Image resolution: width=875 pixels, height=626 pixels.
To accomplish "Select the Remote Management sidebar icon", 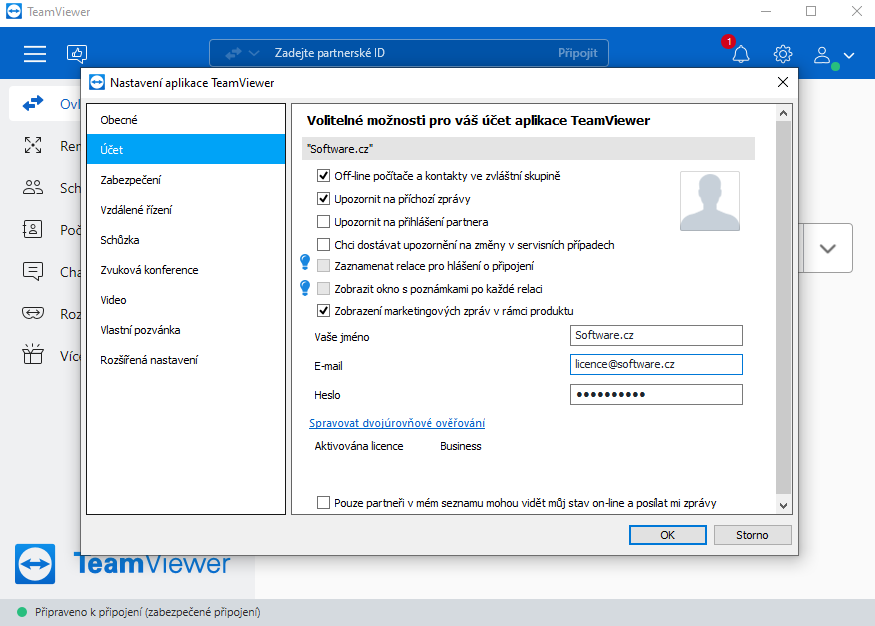I will coord(33,145).
